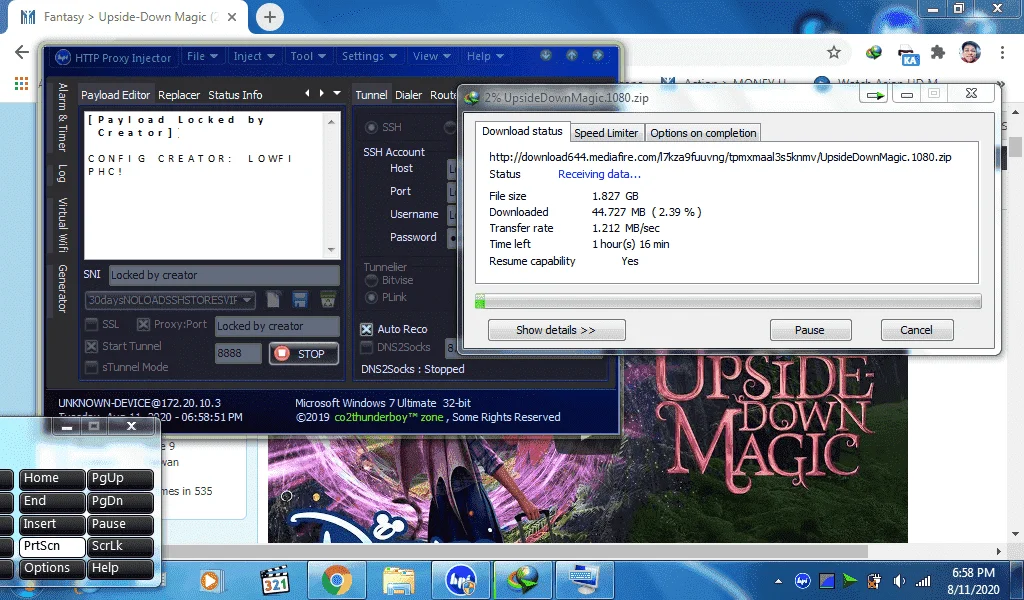Open Media Player Classic from taskbar
This screenshot has height=600, width=1024.
(x=275, y=580)
